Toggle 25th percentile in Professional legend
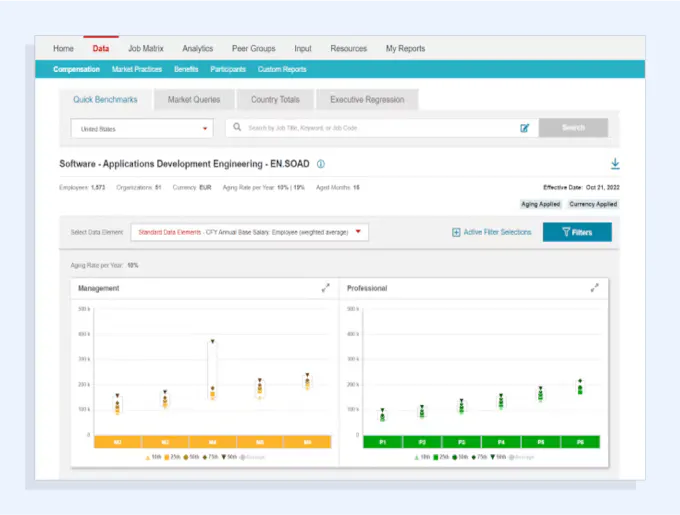Viewport: 680px width, 515px height. pyautogui.click(x=441, y=457)
